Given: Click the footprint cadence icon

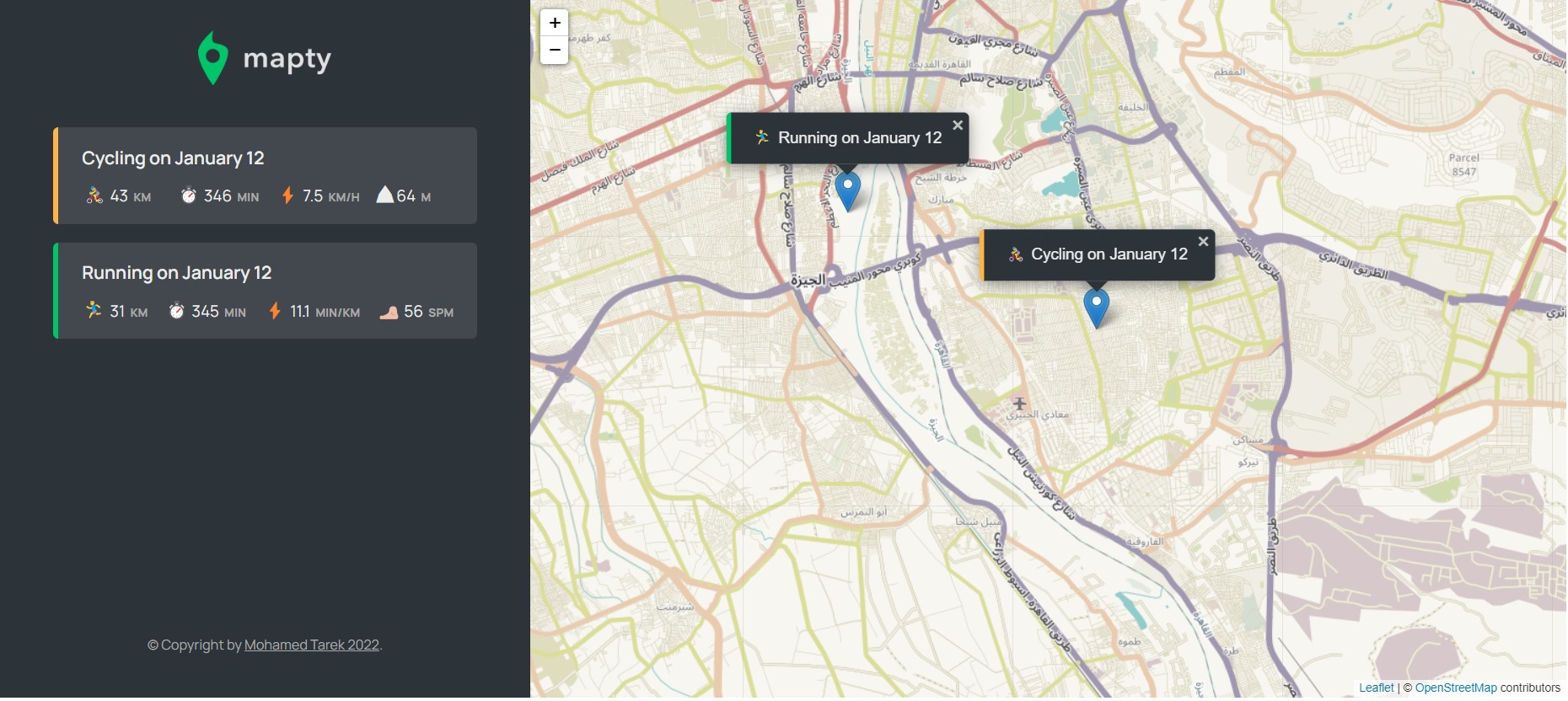Looking at the screenshot, I should click(x=389, y=313).
